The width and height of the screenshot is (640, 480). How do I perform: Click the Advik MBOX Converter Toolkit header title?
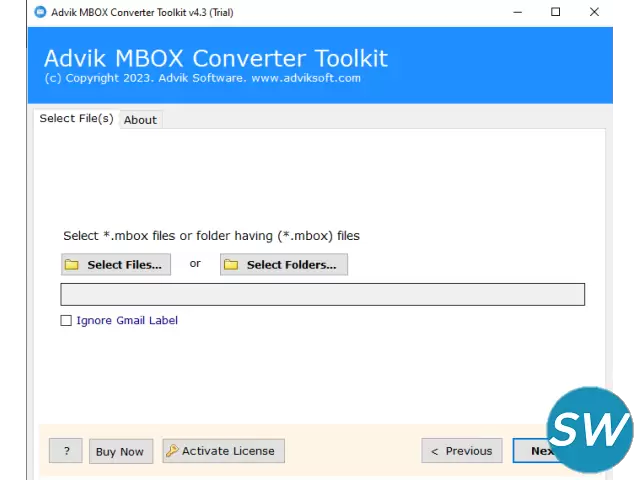(215, 57)
